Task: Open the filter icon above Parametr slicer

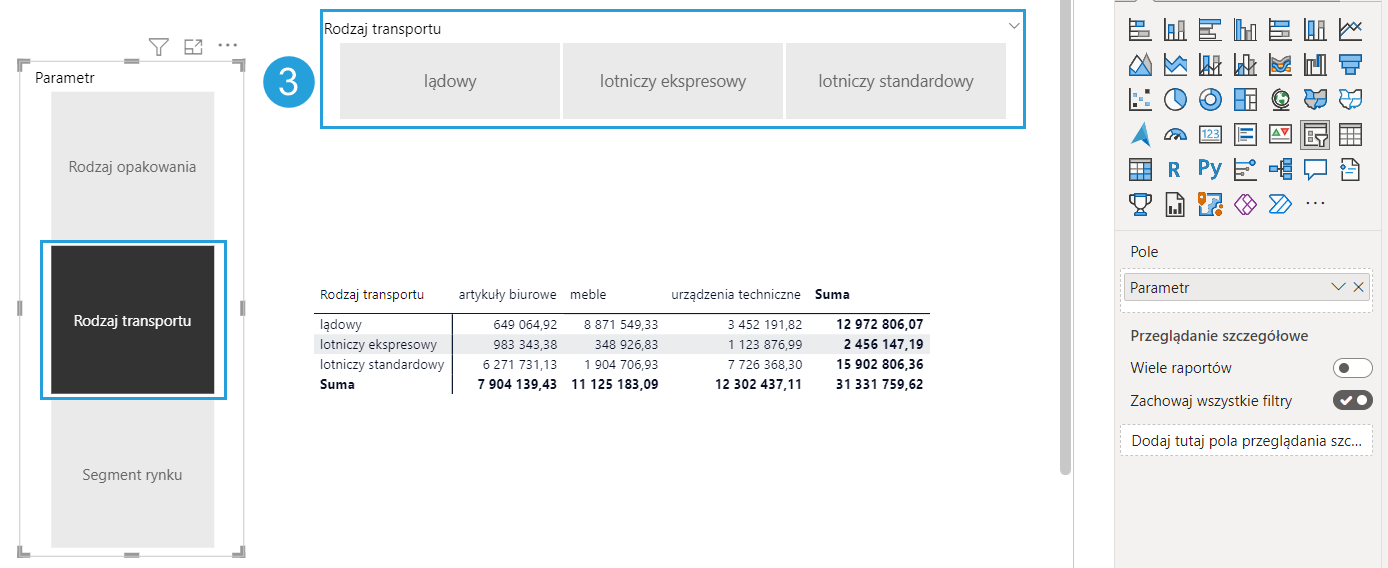Action: 158,46
